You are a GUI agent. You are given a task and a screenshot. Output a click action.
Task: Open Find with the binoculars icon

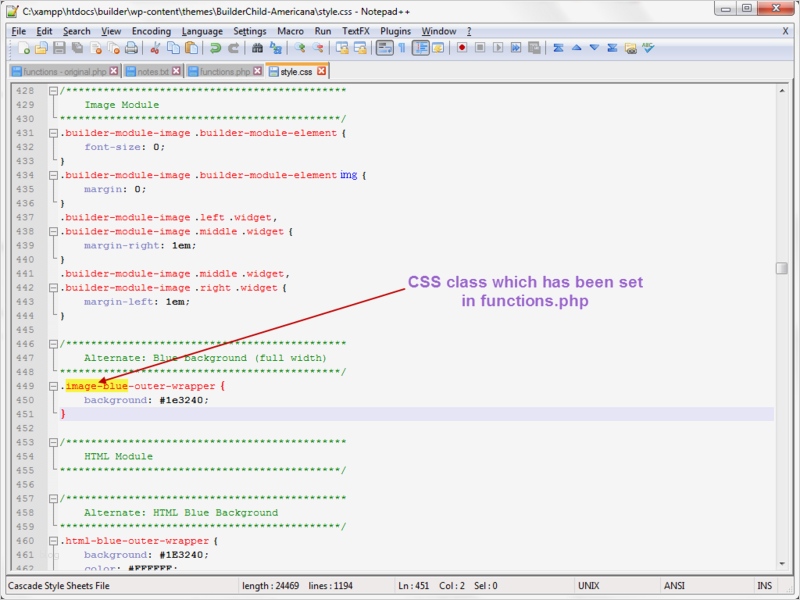coord(257,48)
